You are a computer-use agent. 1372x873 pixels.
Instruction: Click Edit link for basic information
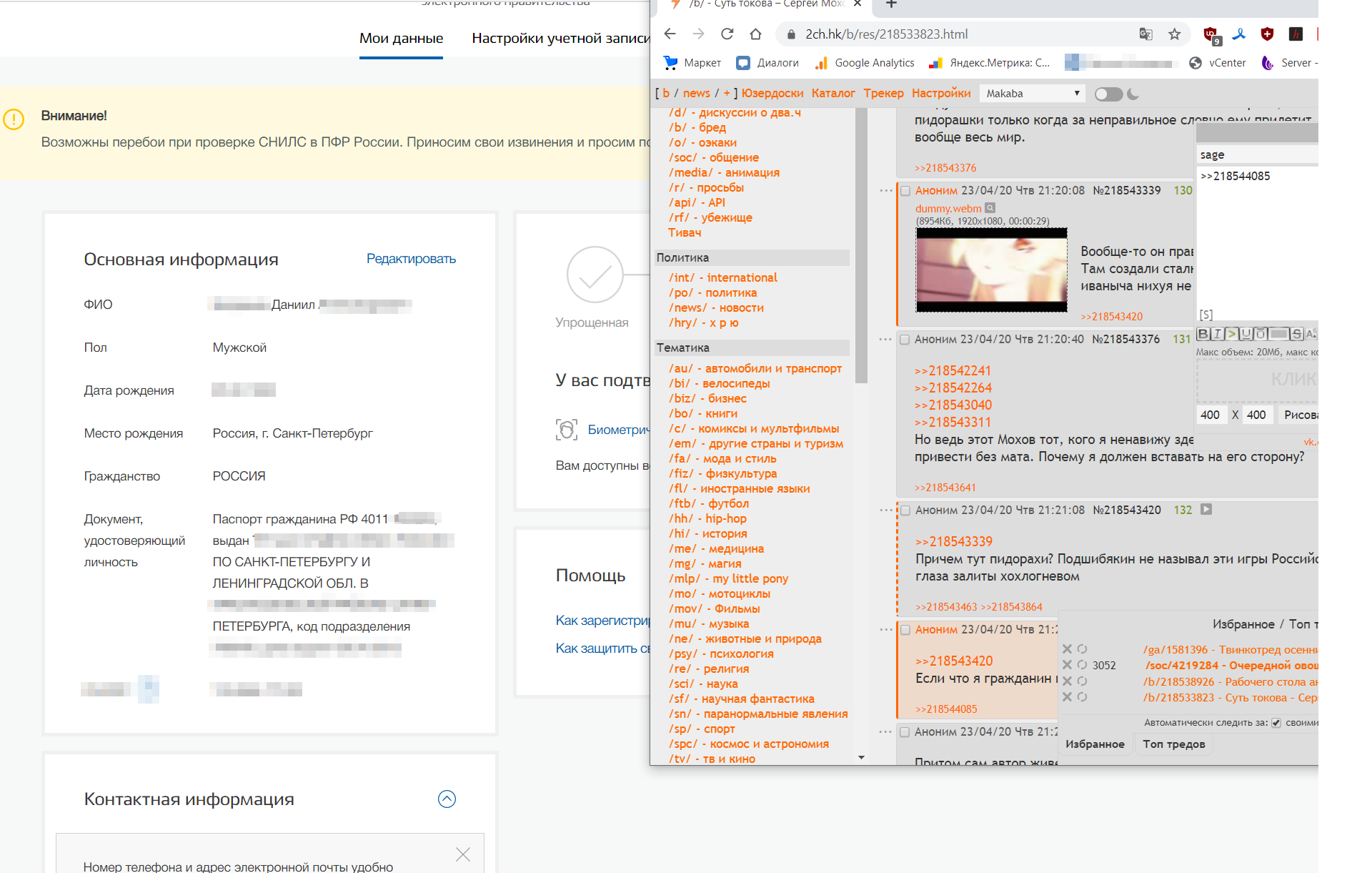[x=411, y=259]
